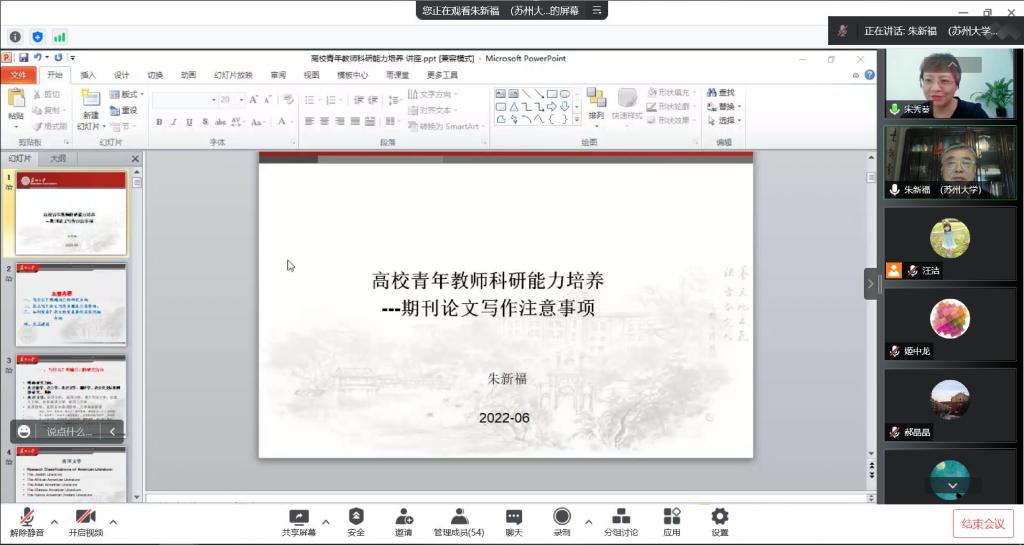Click the 新建幻灯片 new slide button
This screenshot has height=545, width=1024.
pos(91,109)
